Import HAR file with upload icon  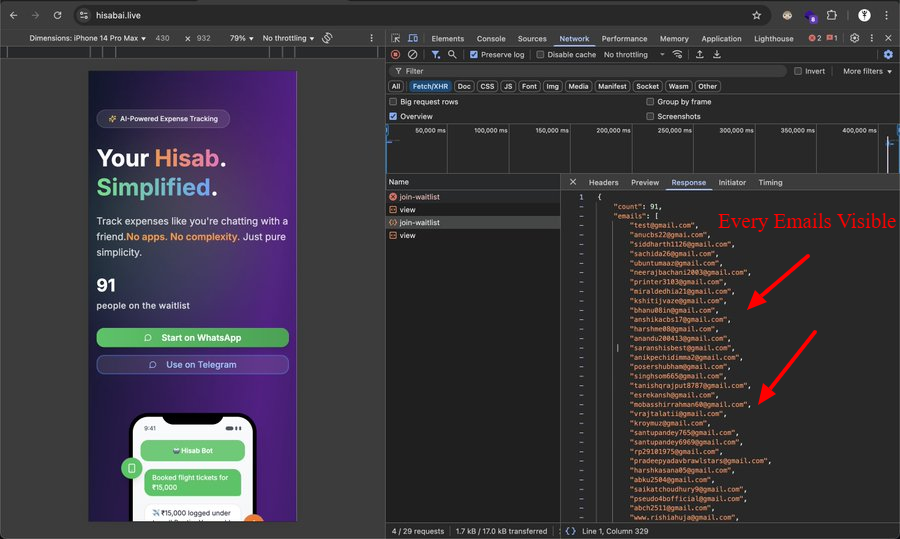pyautogui.click(x=700, y=55)
